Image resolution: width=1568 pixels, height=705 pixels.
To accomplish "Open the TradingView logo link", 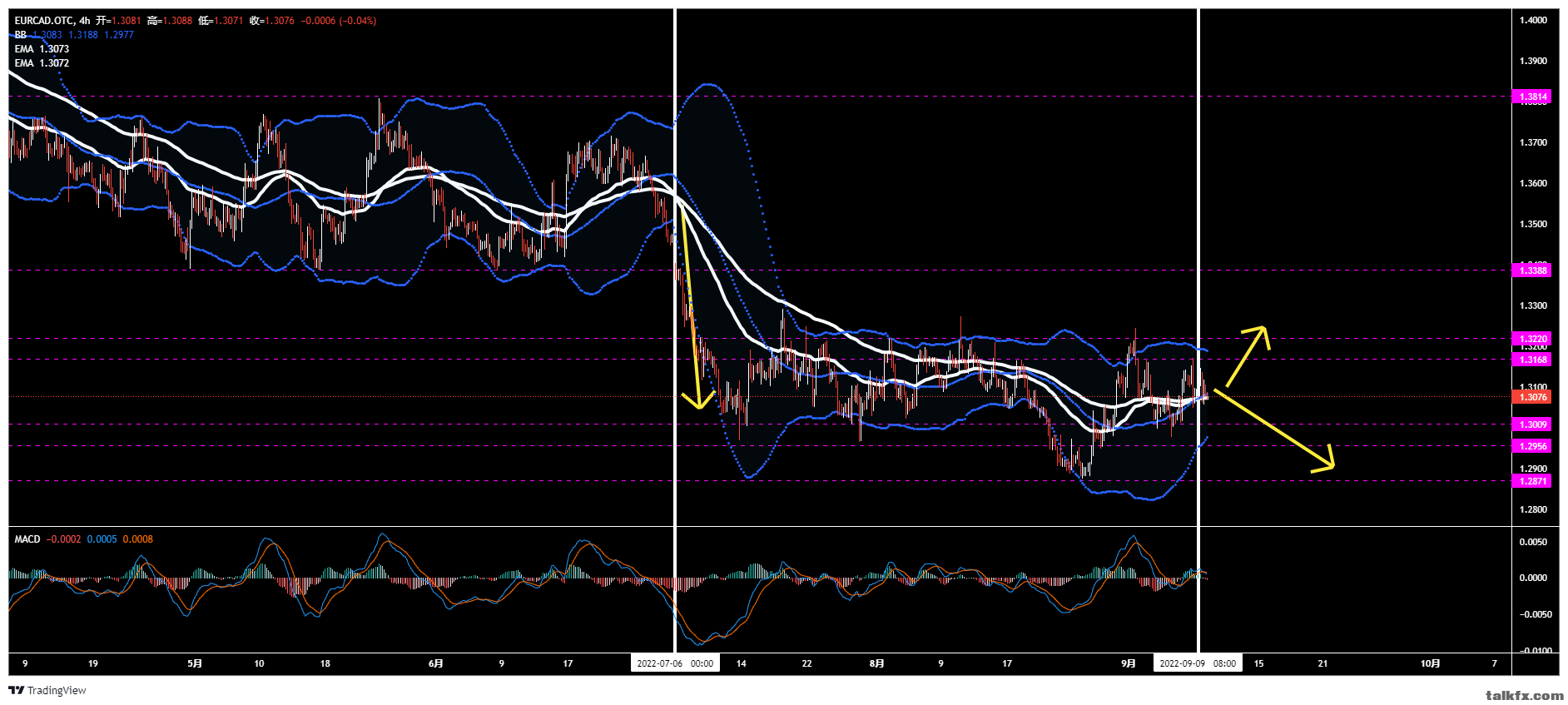I will tap(47, 690).
